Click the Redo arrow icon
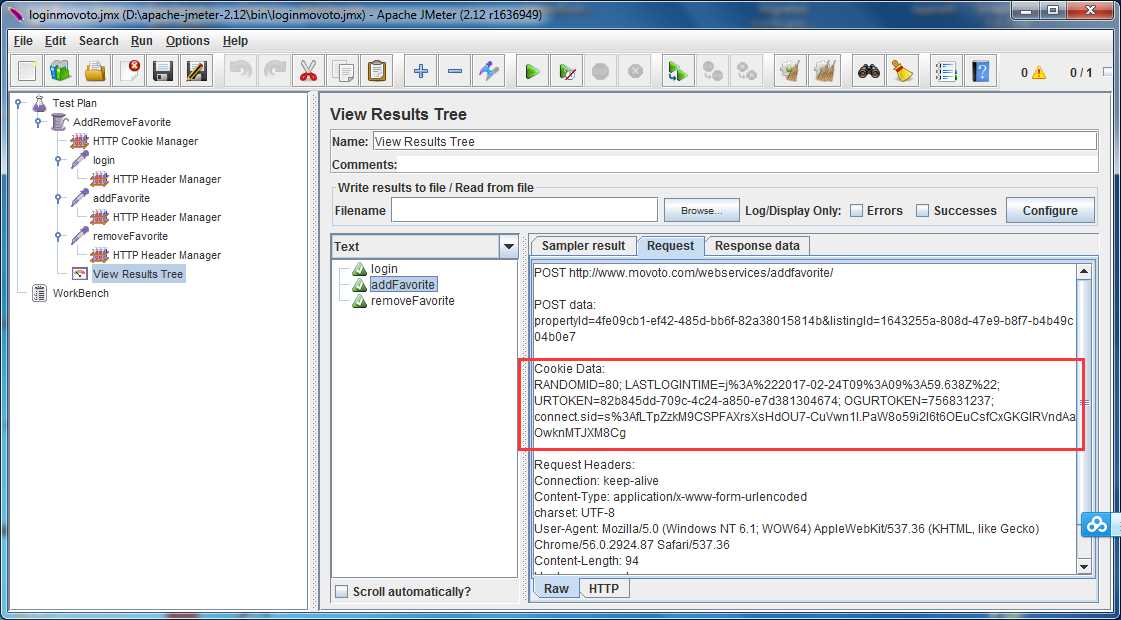The height and width of the screenshot is (620, 1121). [275, 72]
